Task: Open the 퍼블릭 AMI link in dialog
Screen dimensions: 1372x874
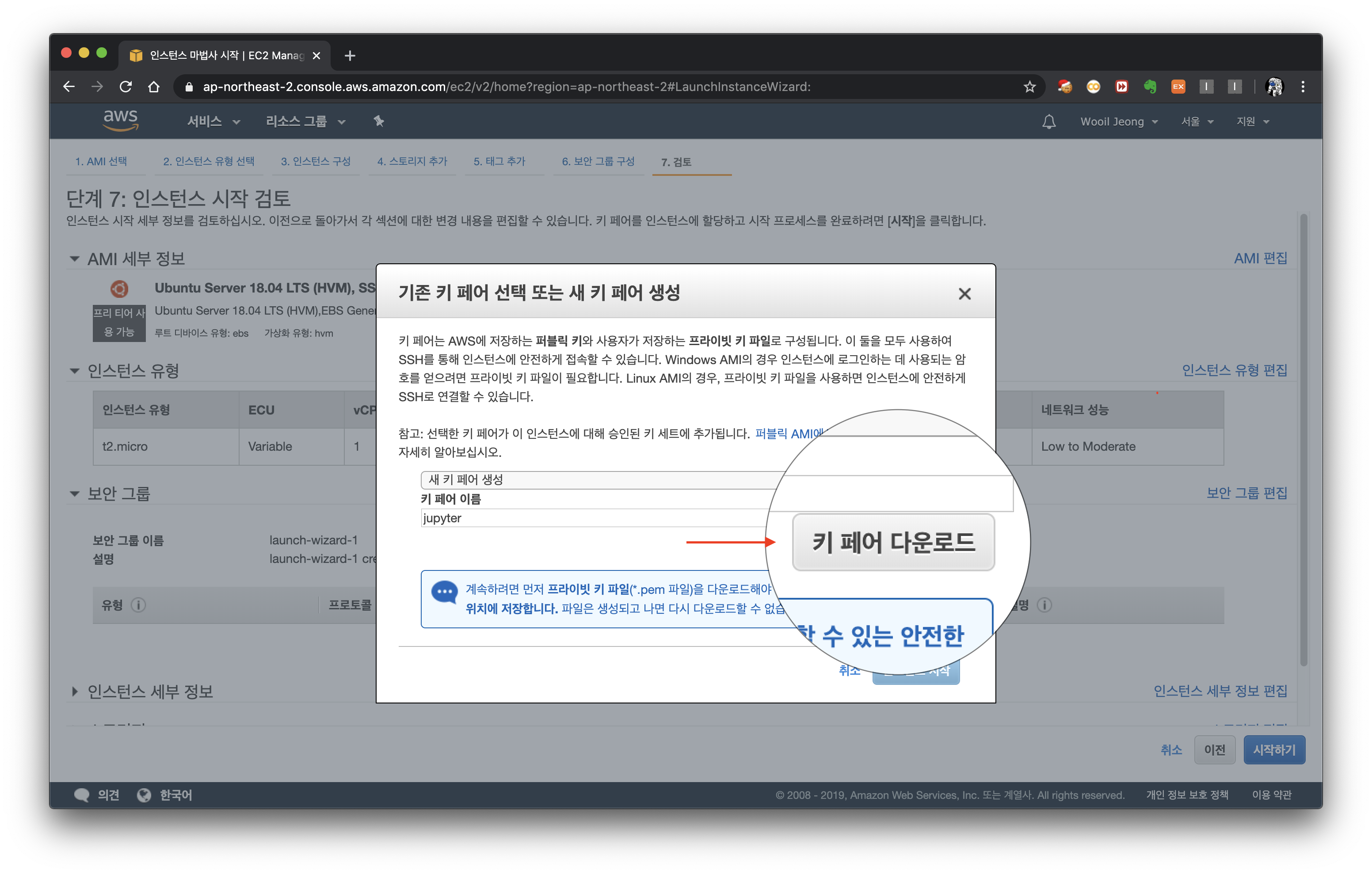Action: tap(789, 433)
